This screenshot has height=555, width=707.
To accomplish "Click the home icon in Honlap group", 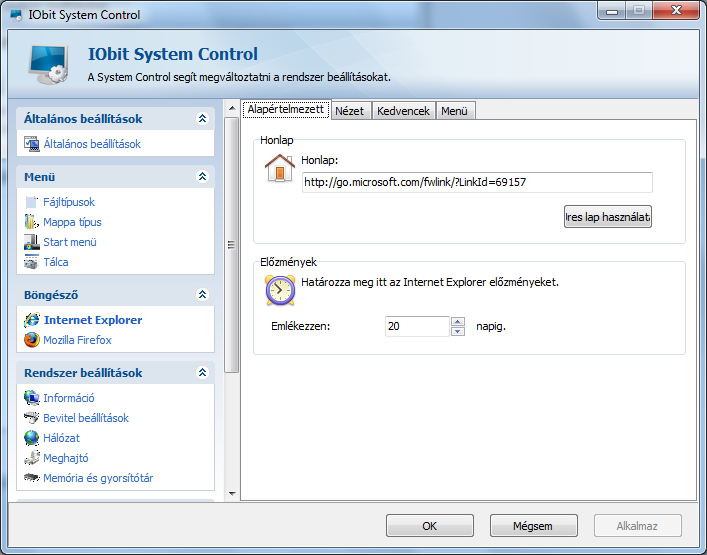I will pyautogui.click(x=280, y=168).
